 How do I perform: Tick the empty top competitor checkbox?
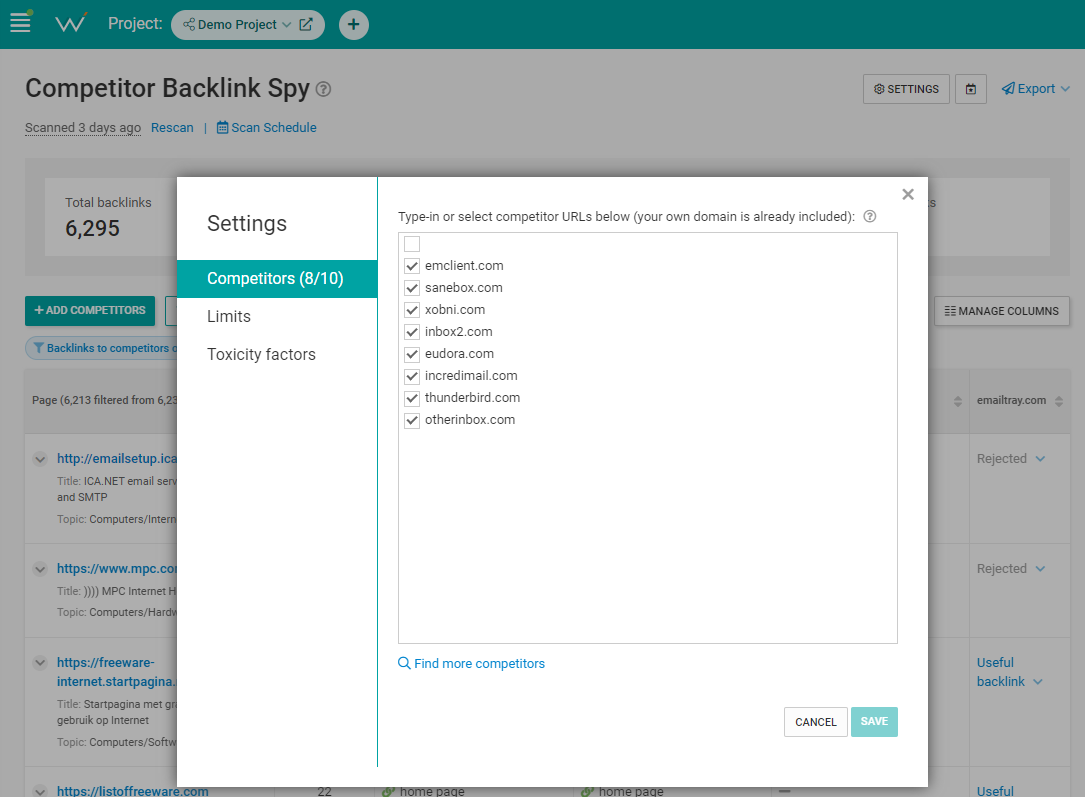coord(412,244)
